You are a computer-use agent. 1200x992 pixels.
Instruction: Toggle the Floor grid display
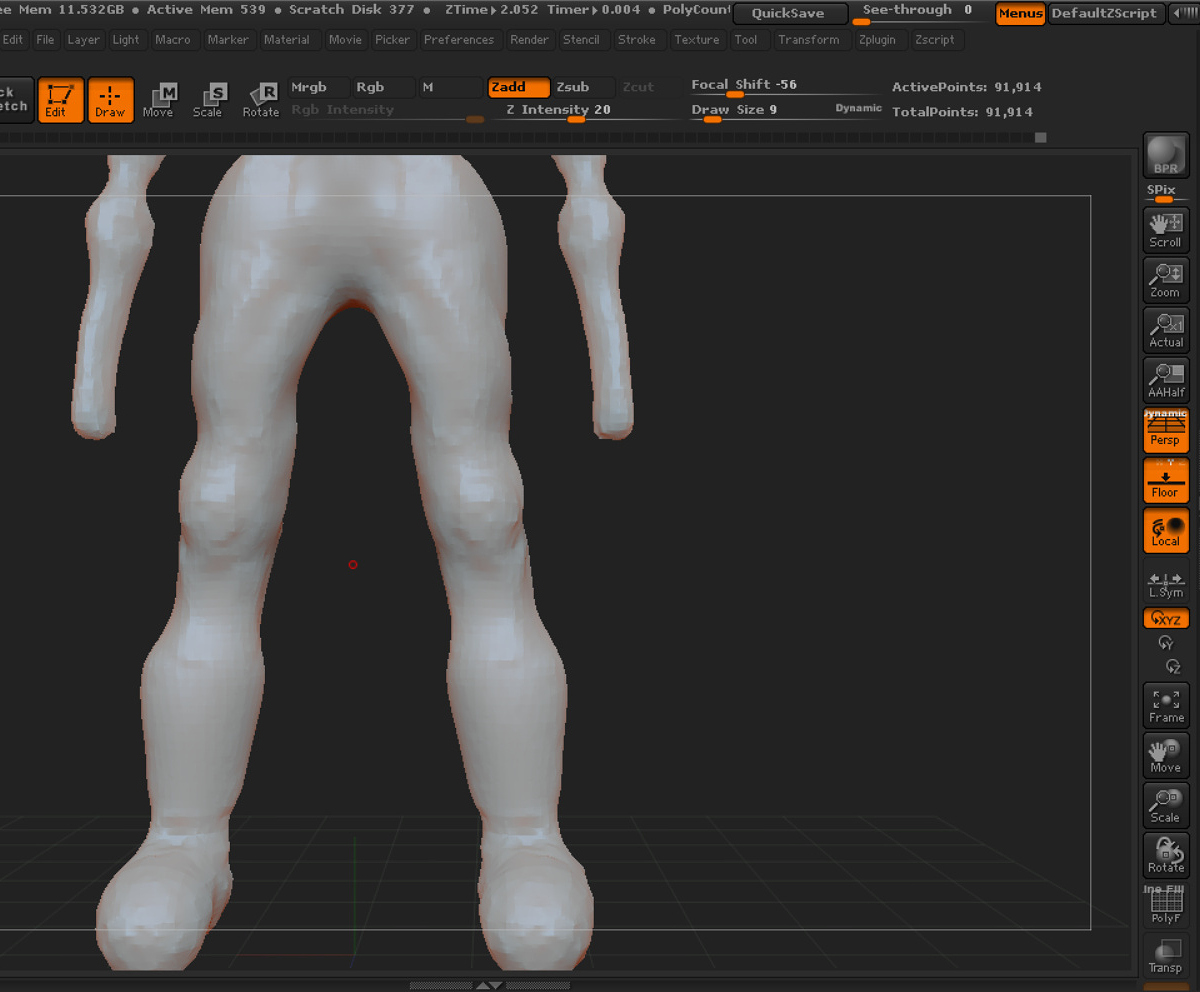(1165, 480)
